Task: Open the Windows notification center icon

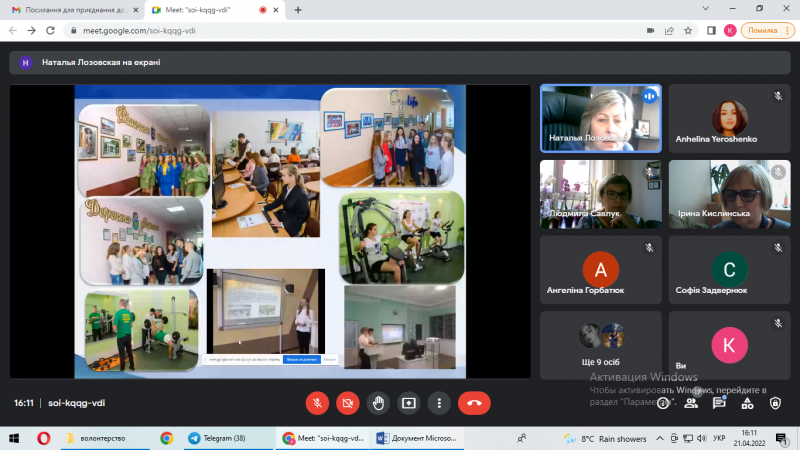Action: [x=781, y=438]
